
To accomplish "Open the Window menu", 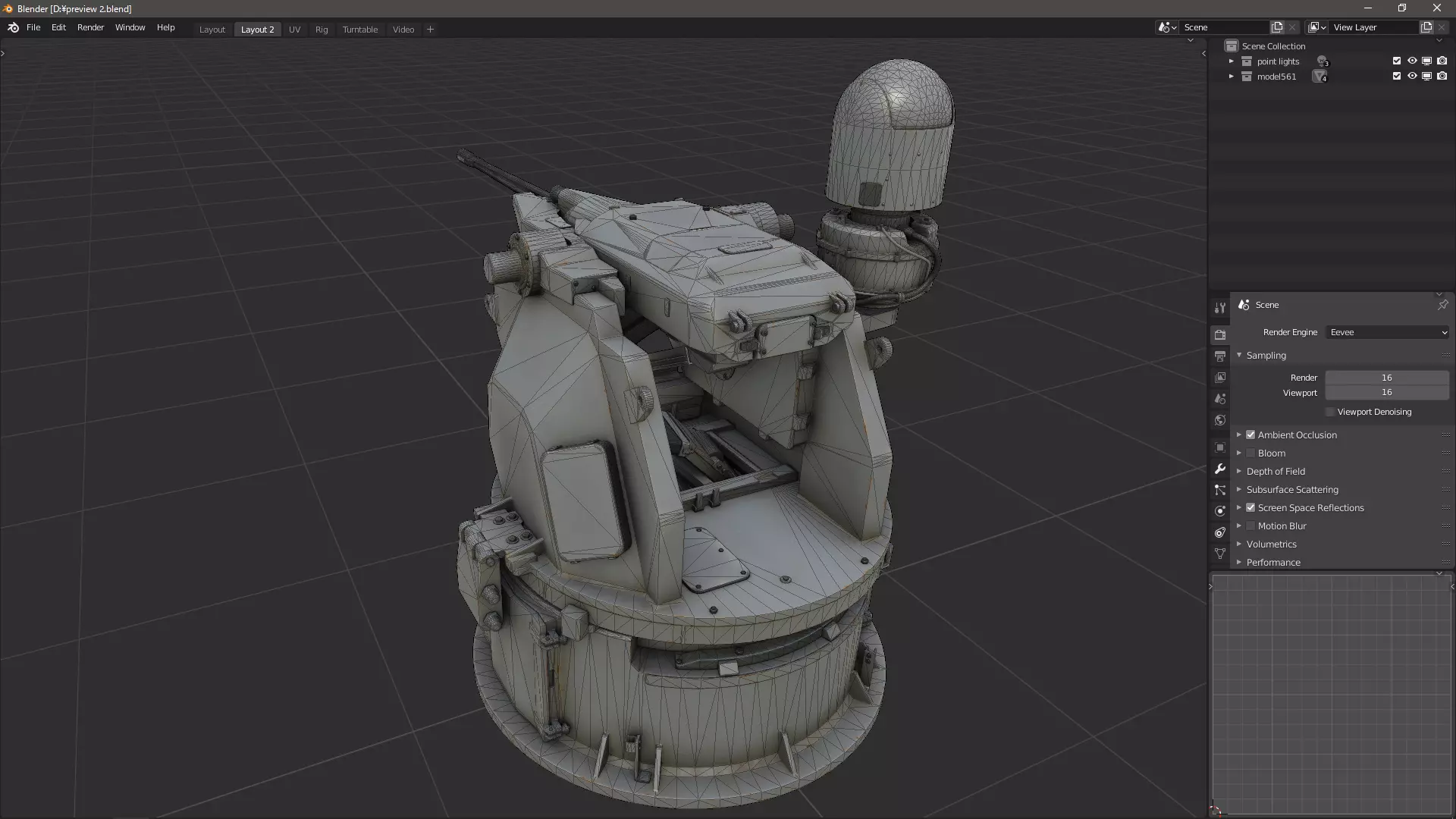I will click(130, 27).
